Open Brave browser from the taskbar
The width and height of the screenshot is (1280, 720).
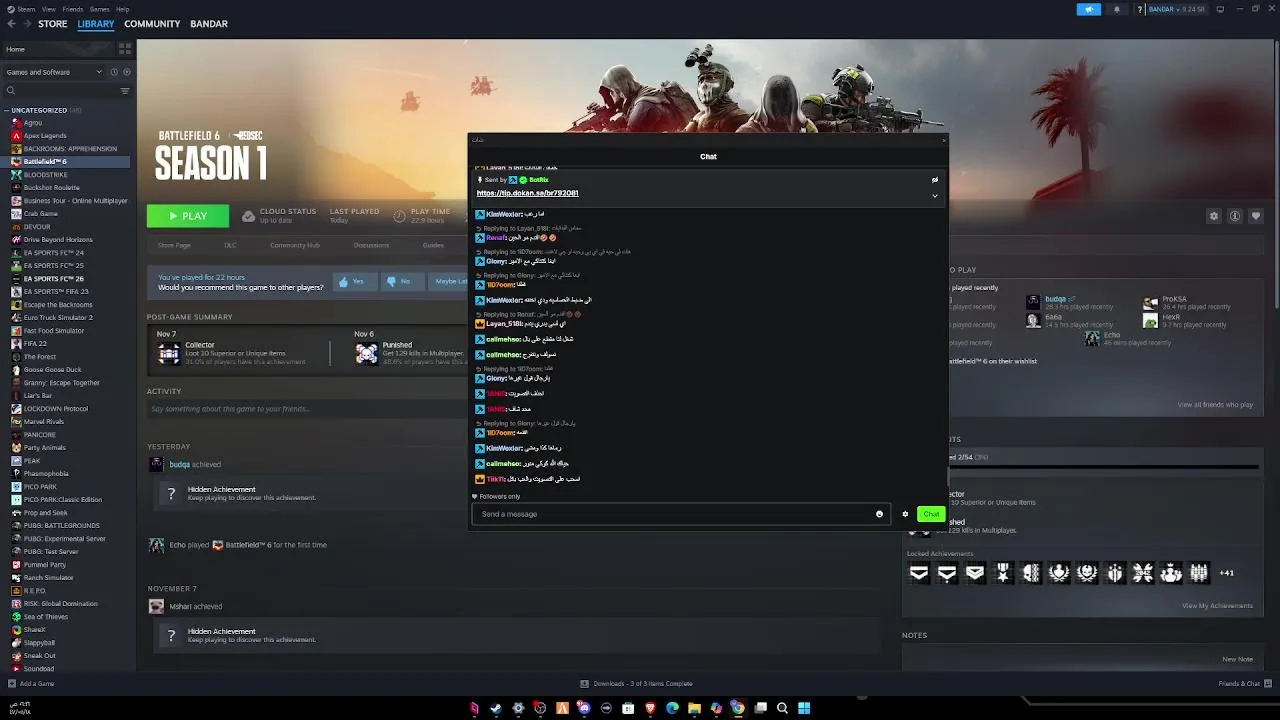coord(650,708)
